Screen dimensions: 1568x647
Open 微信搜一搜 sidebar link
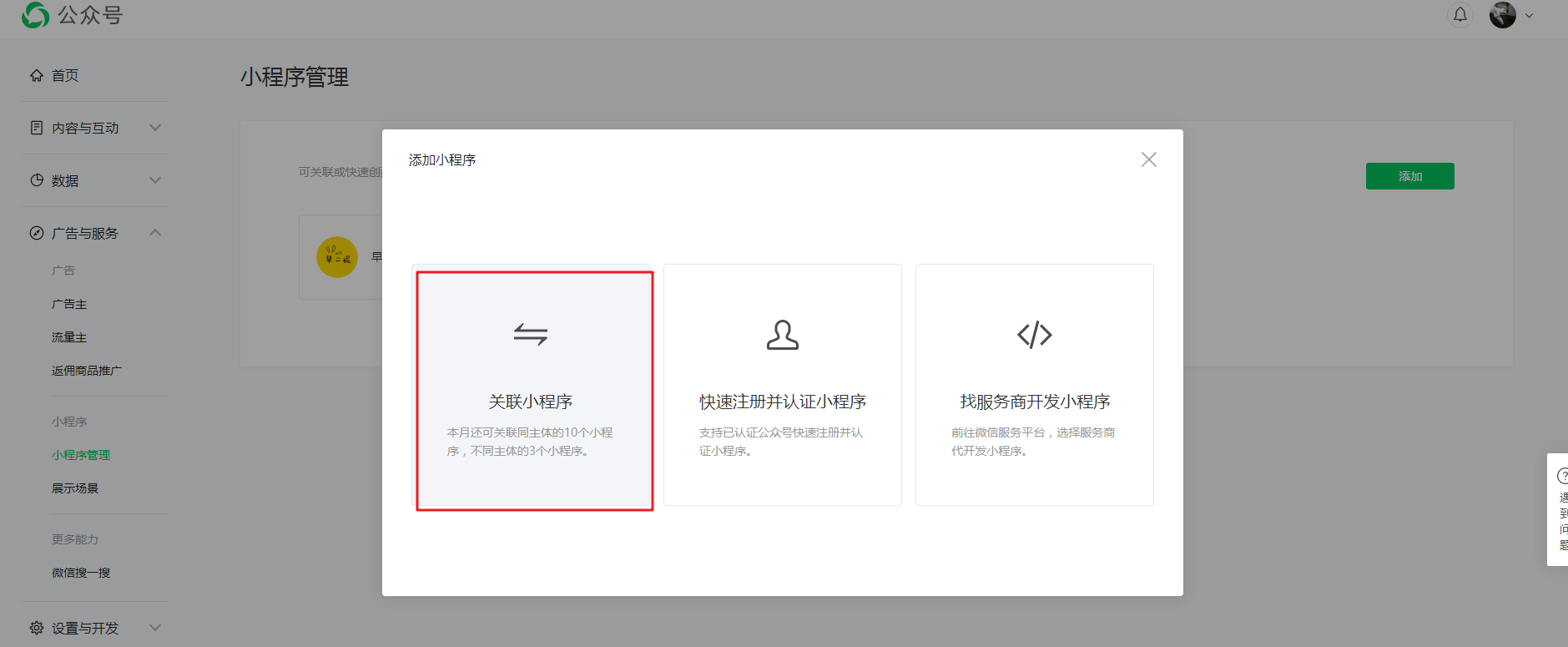[81, 573]
